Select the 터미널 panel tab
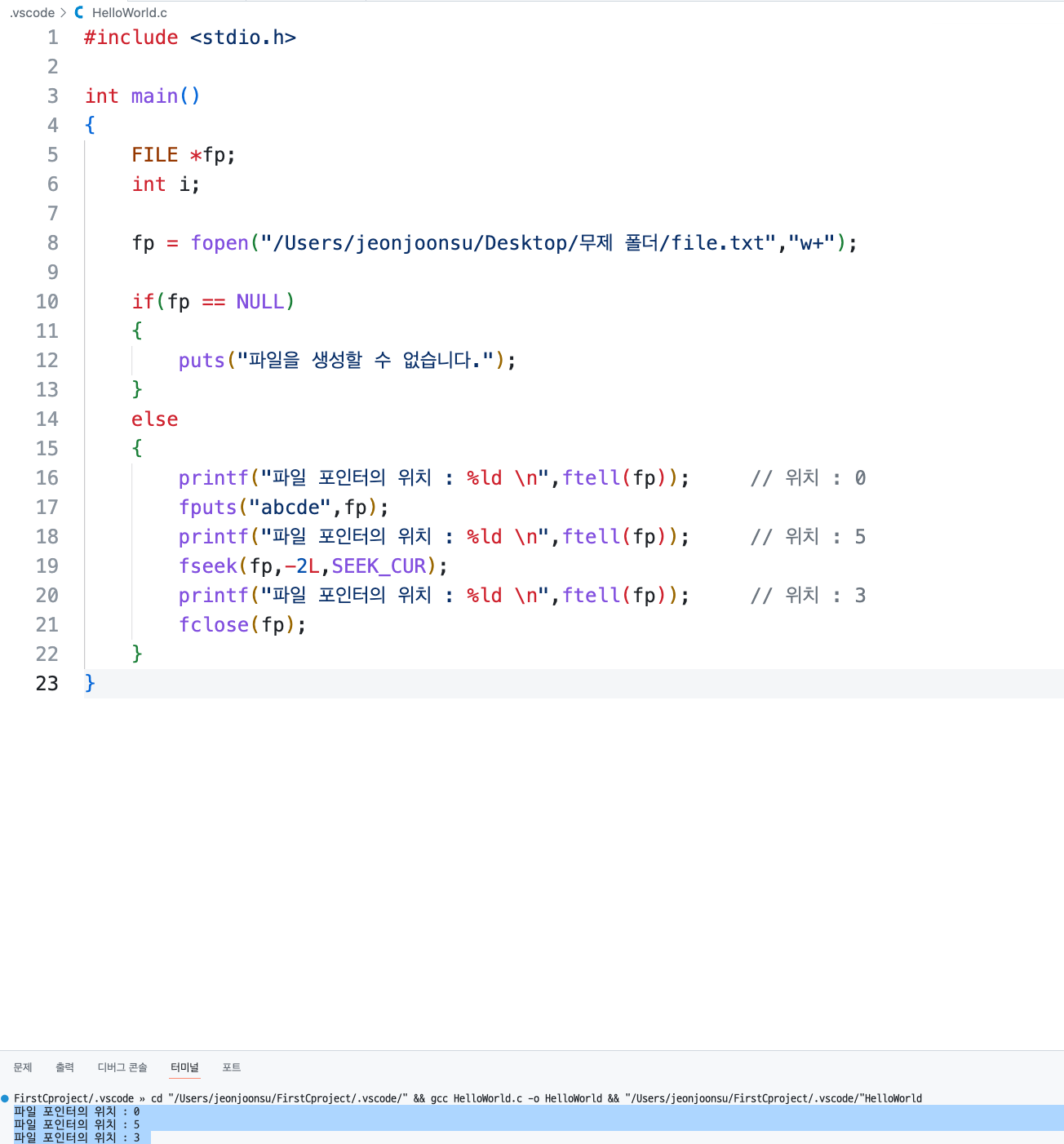The width and height of the screenshot is (1064, 1144). pyautogui.click(x=184, y=1067)
